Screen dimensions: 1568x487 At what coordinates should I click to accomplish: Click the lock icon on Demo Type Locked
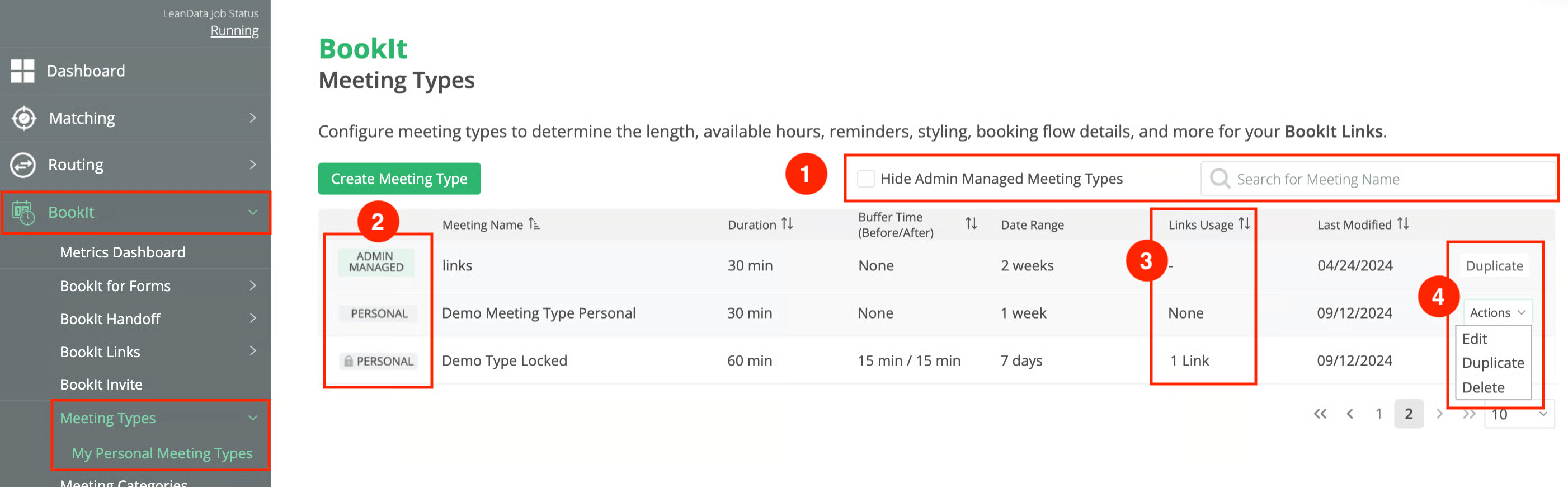348,362
